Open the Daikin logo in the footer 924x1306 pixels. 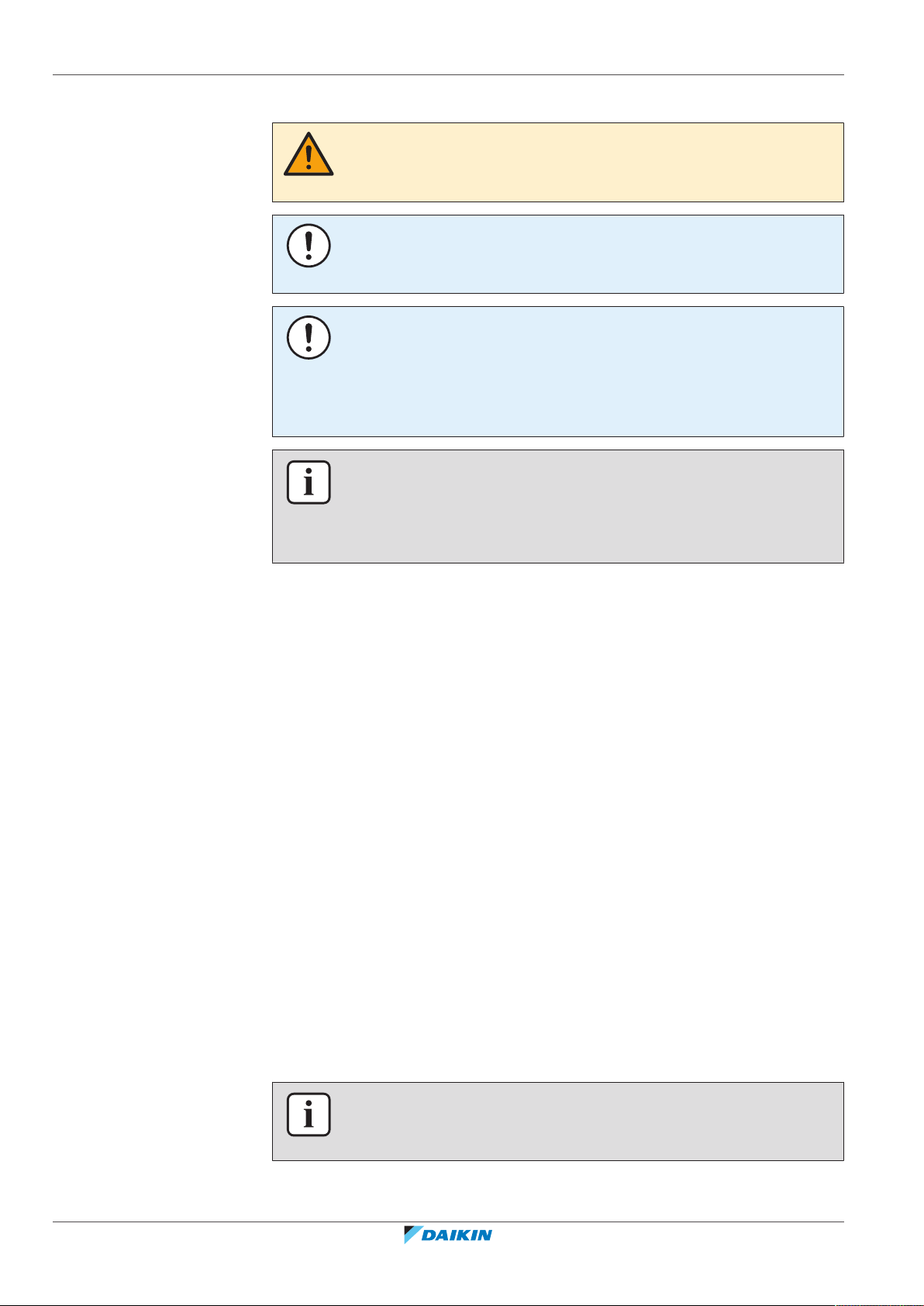[448, 1235]
